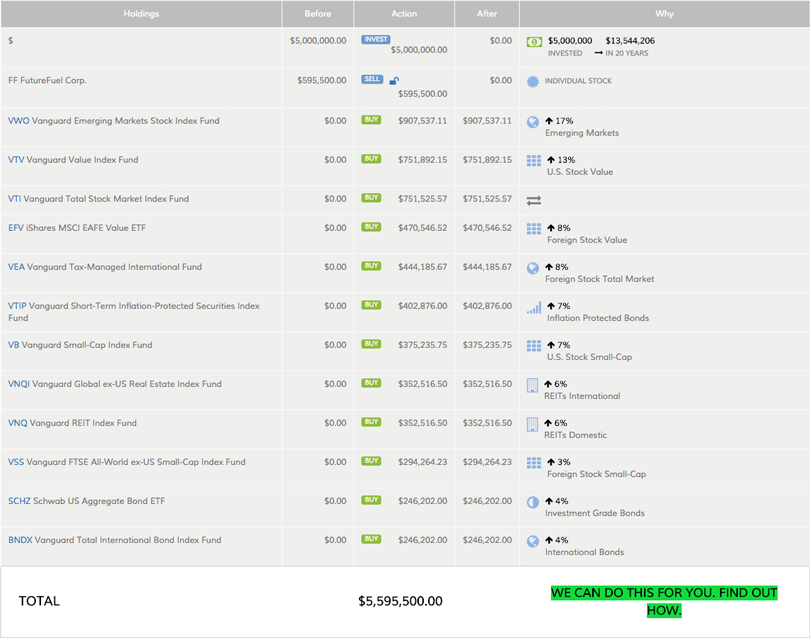Viewport: 810px width, 638px height.
Task: Click the Why column header
Action: (x=664, y=14)
